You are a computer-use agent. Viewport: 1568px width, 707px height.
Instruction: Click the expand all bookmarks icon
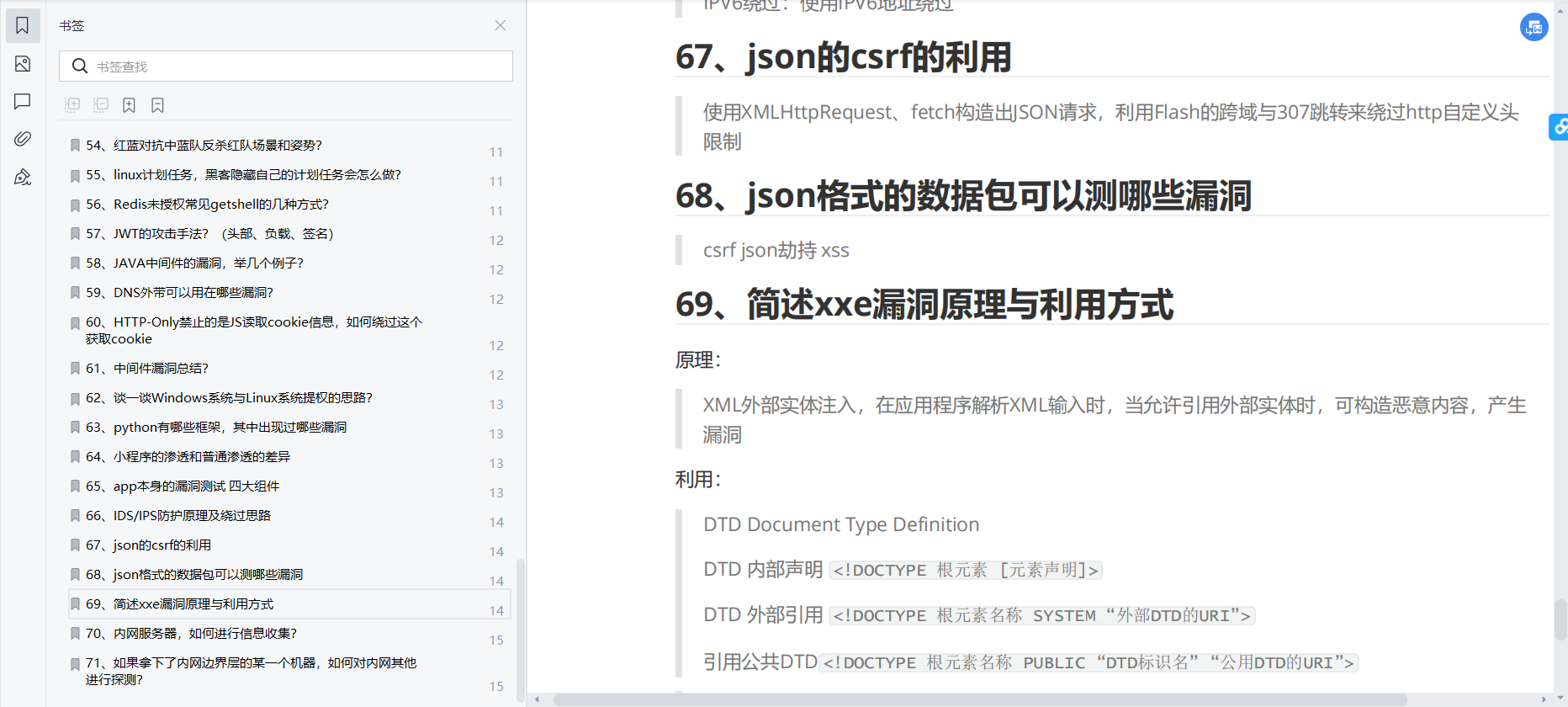tap(72, 104)
